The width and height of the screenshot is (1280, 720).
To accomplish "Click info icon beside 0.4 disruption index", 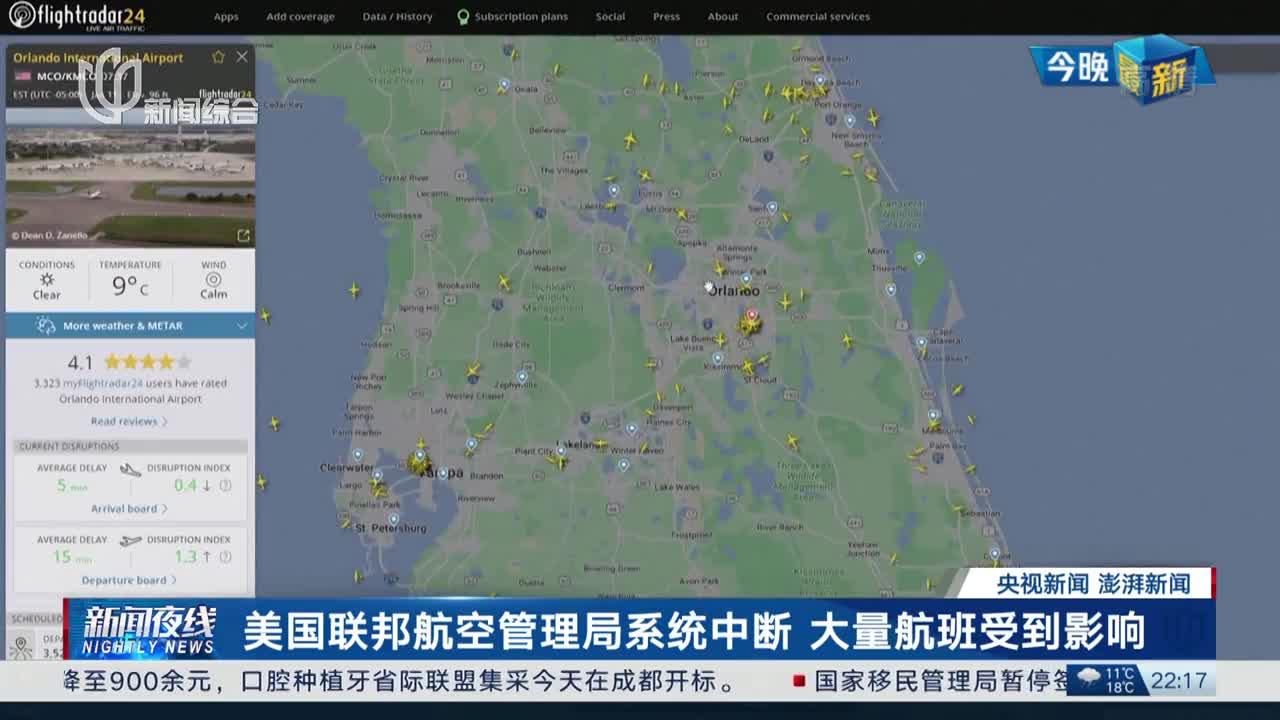I will tap(226, 485).
